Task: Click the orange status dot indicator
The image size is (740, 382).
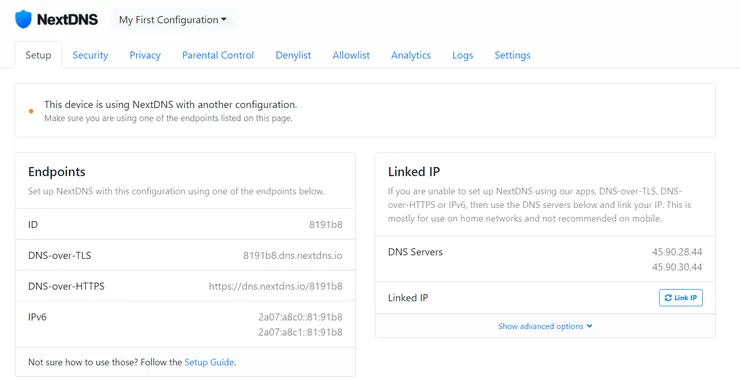Action: pos(31,111)
